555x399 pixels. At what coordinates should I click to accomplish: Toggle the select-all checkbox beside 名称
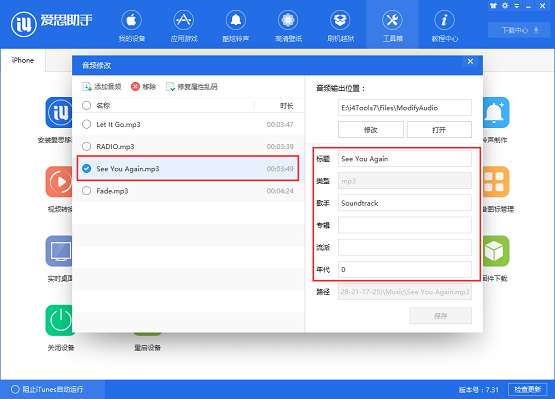click(86, 106)
